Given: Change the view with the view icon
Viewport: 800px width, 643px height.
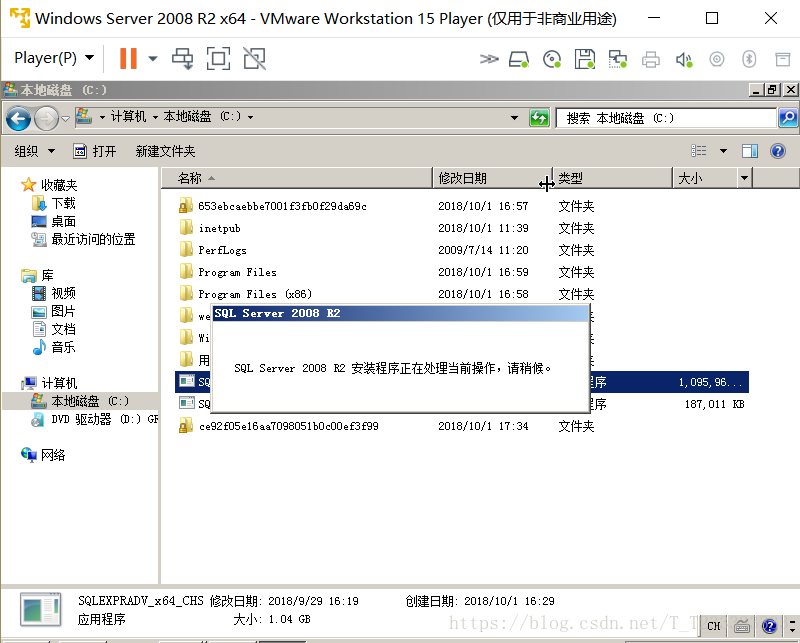Looking at the screenshot, I should pos(699,151).
